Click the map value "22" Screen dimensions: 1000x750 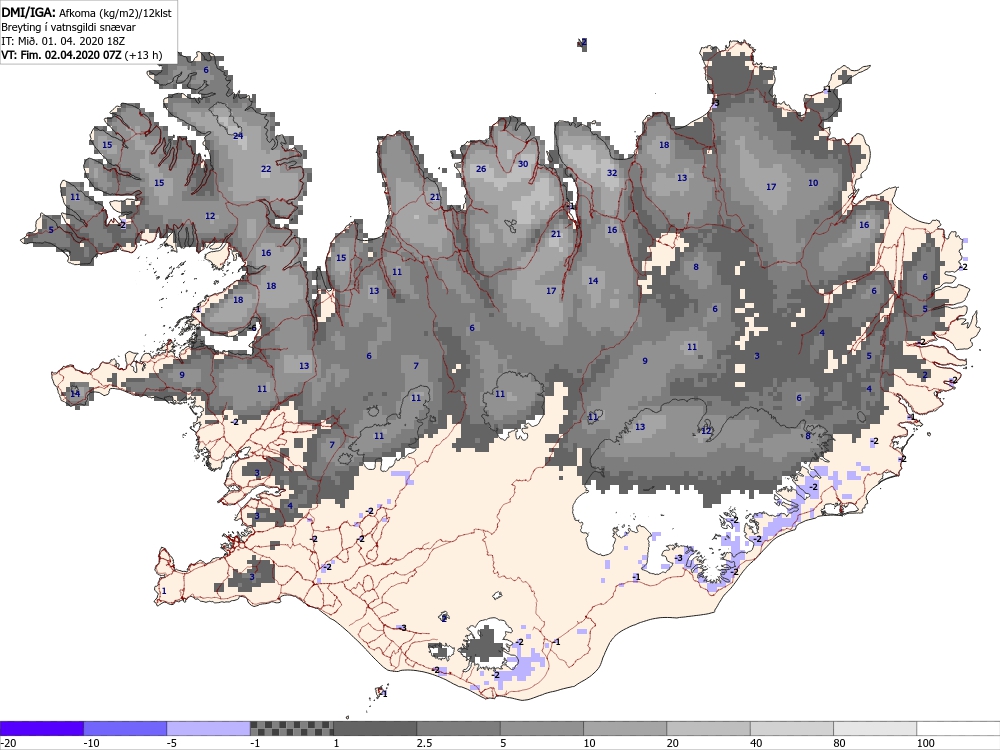(266, 169)
